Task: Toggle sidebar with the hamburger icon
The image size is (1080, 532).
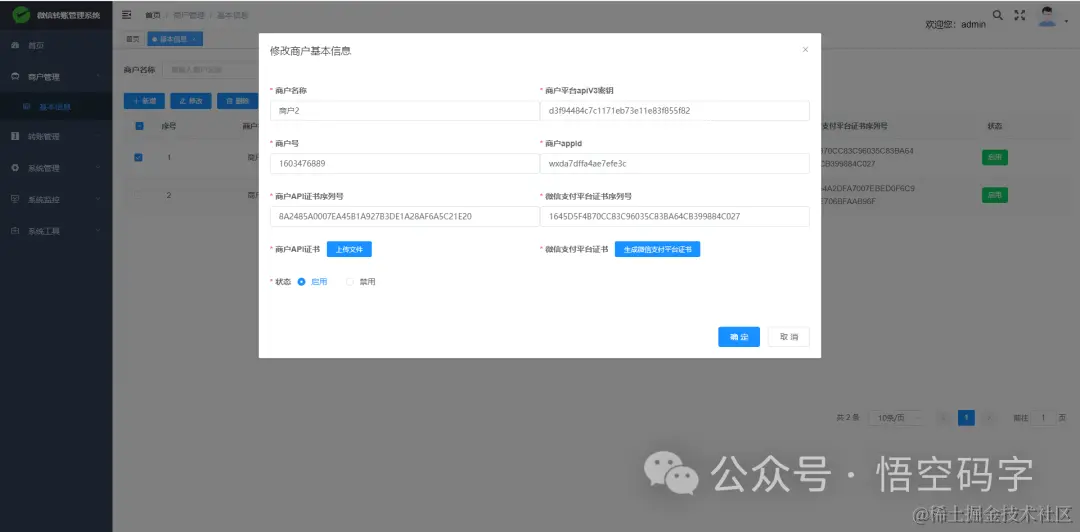Action: [127, 14]
